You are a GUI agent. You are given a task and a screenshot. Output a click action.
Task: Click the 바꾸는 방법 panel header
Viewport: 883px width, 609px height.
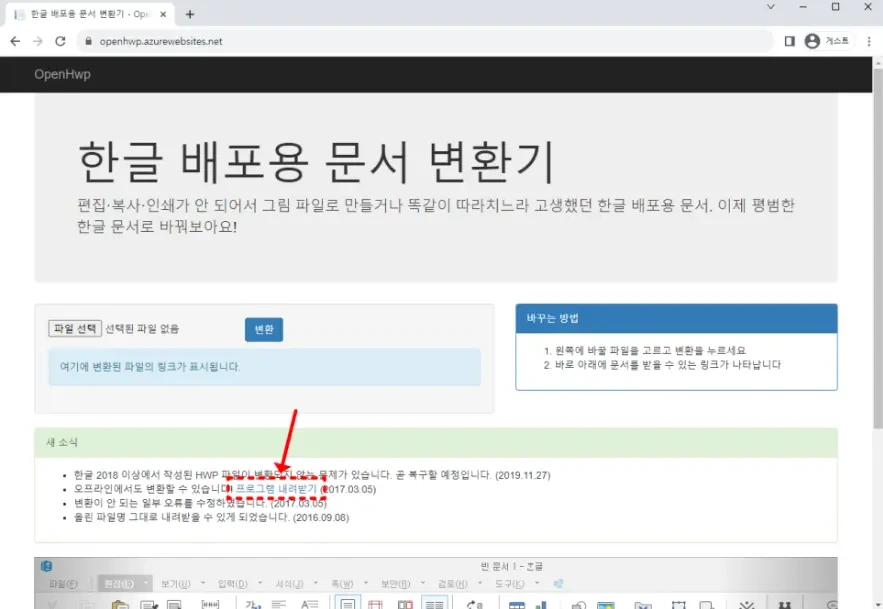pos(676,318)
